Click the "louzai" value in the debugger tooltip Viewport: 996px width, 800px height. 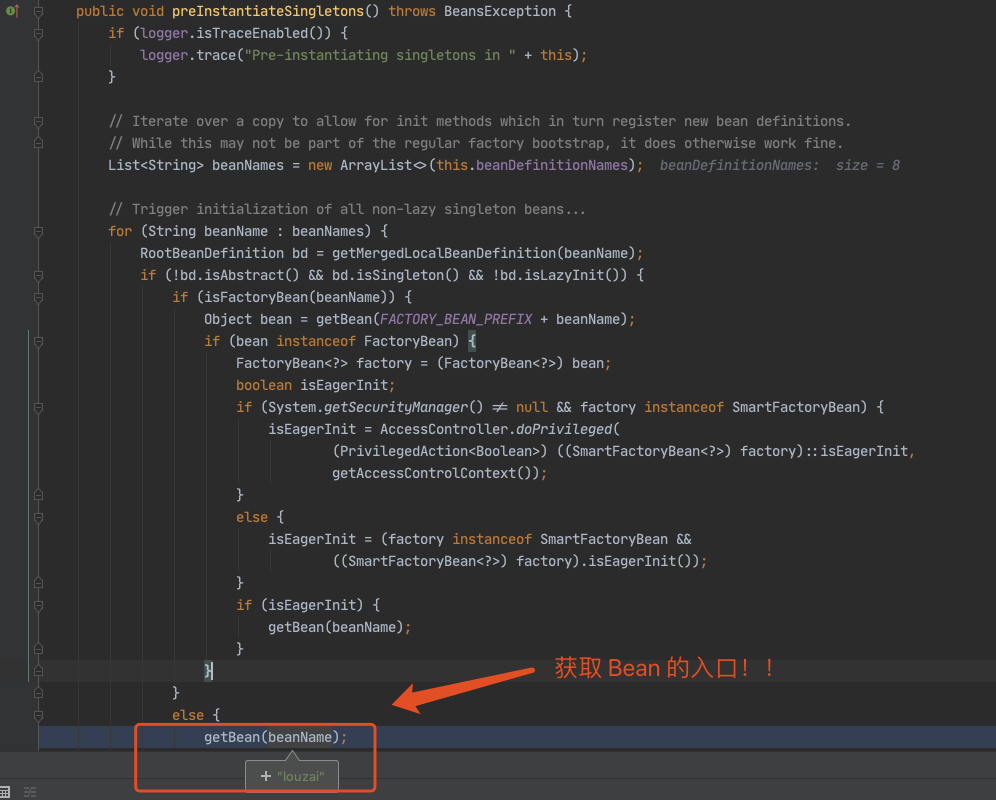click(300, 776)
